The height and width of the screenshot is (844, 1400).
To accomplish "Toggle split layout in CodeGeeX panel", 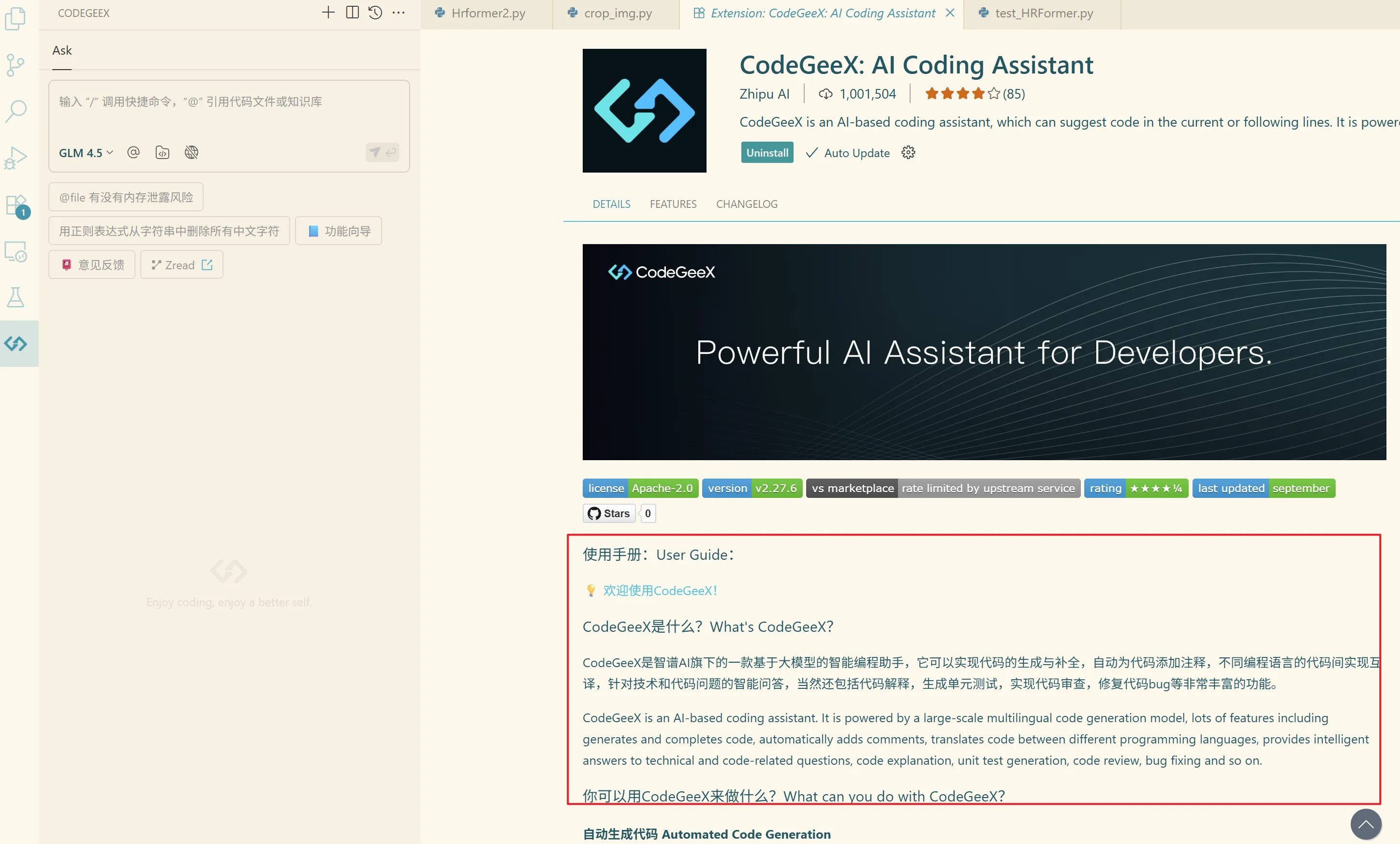I will [x=352, y=13].
